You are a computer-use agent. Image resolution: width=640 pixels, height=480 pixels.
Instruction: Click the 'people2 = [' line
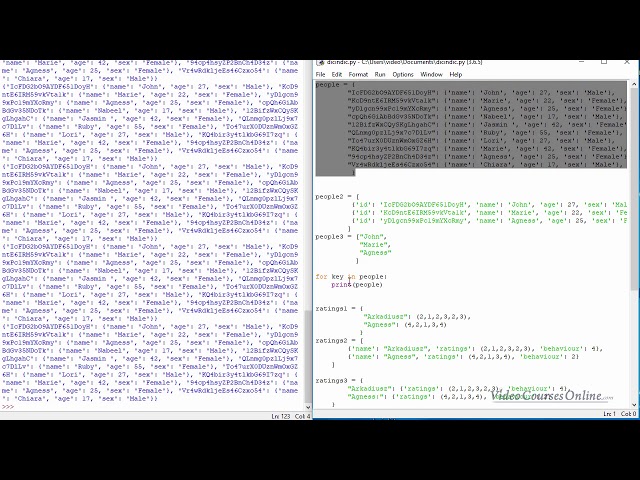point(338,197)
